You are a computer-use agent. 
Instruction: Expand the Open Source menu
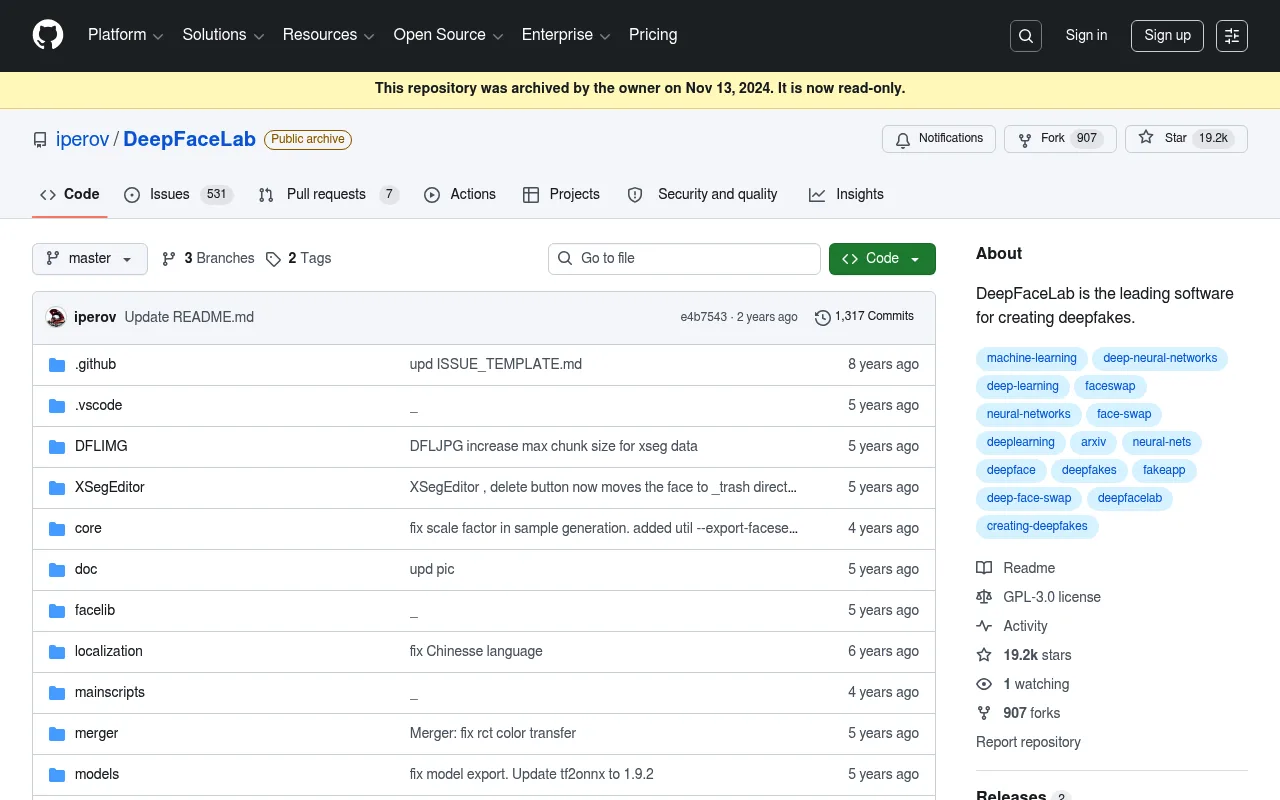449,35
